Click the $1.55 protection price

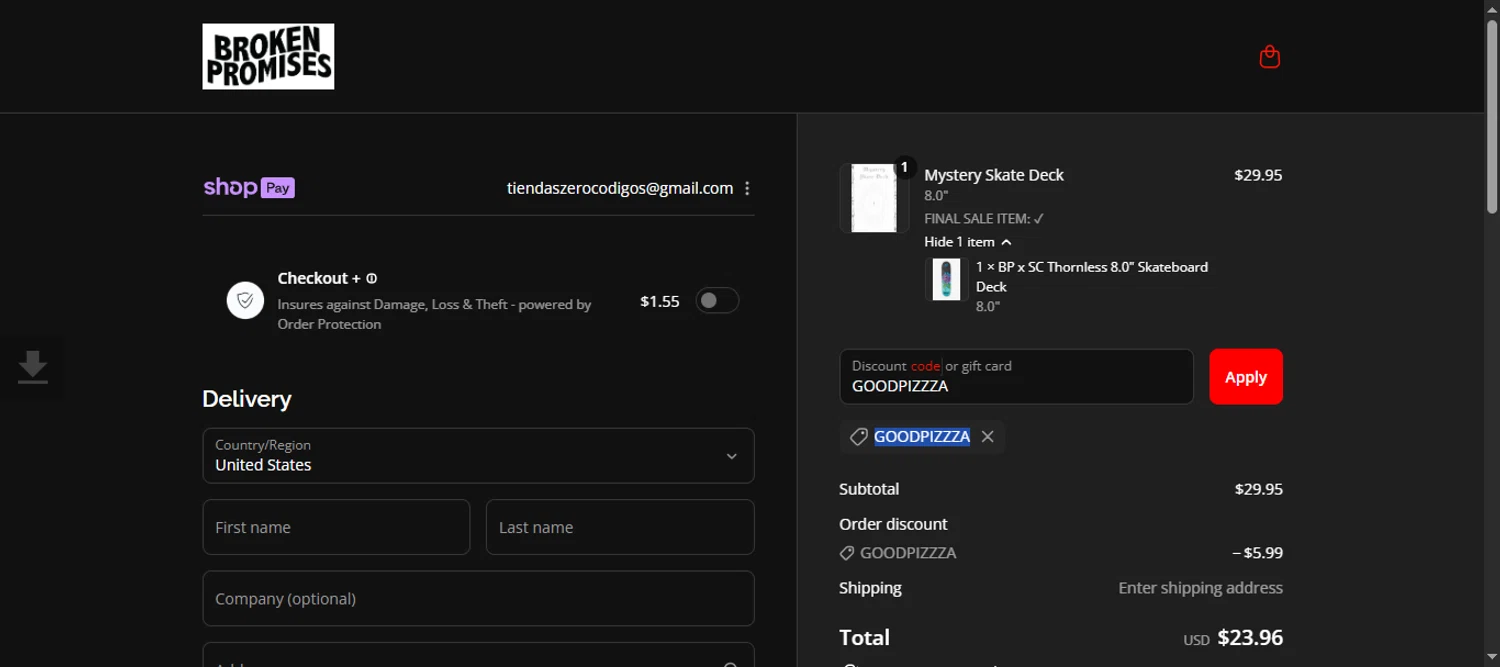[x=660, y=301]
